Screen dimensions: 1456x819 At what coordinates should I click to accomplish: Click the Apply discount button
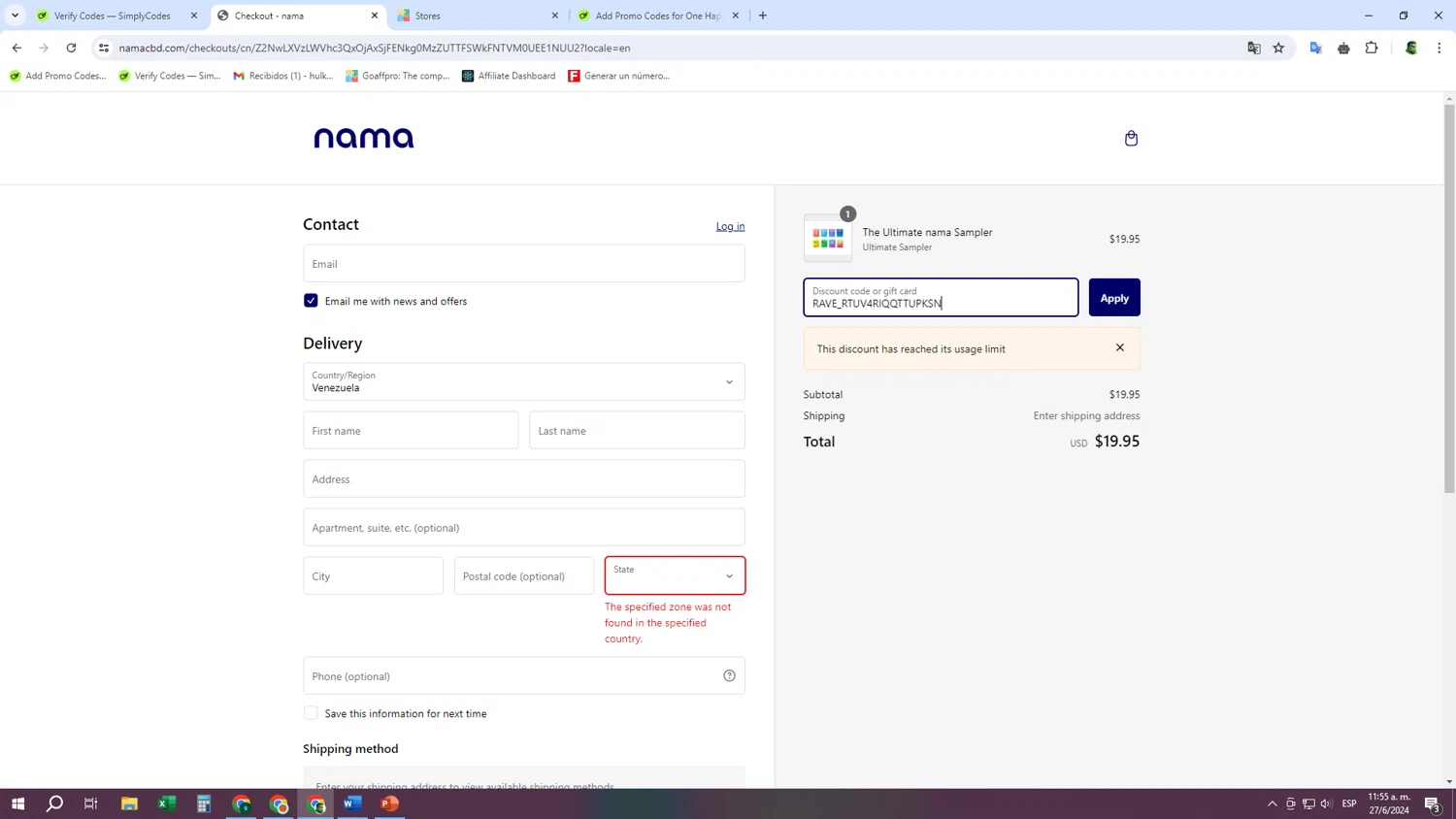[1114, 298]
